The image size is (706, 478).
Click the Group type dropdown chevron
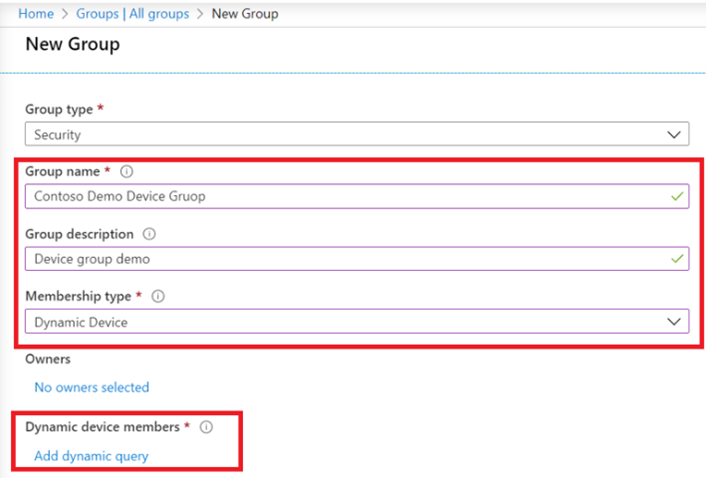coord(674,135)
